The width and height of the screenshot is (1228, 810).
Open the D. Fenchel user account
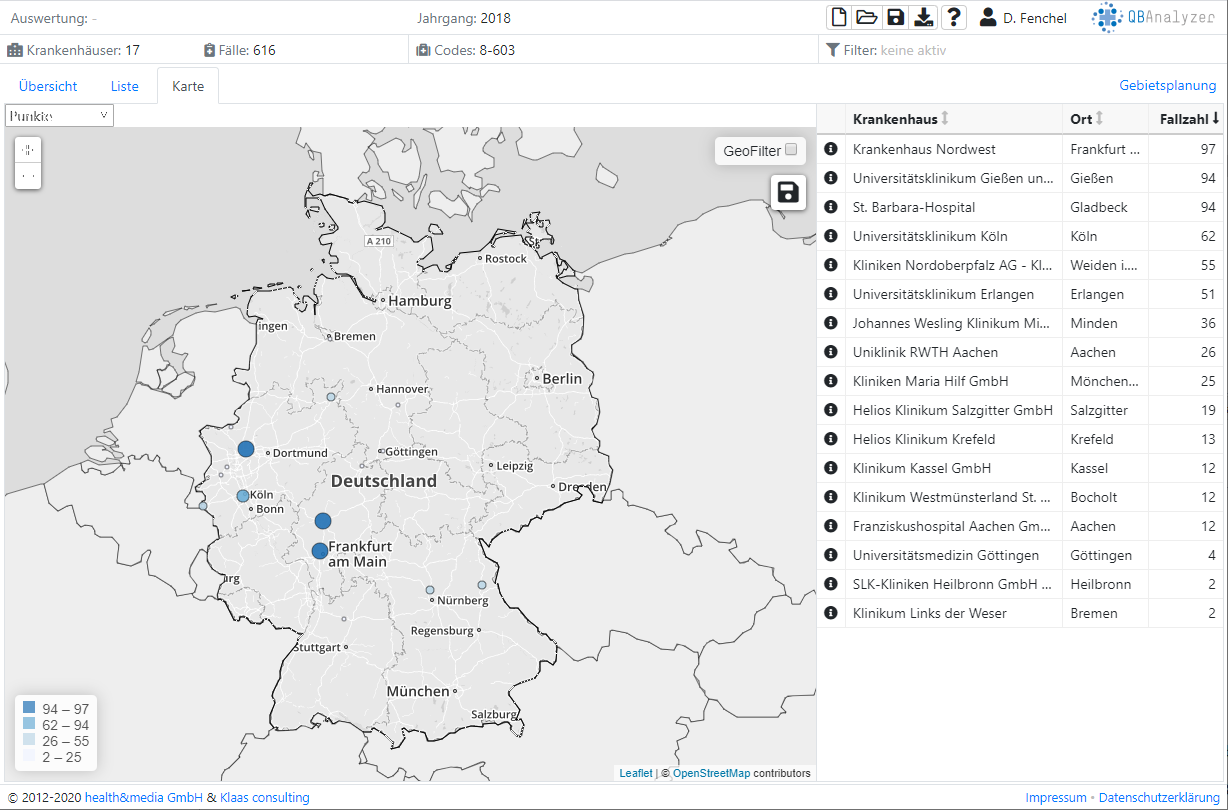pyautogui.click(x=1023, y=18)
